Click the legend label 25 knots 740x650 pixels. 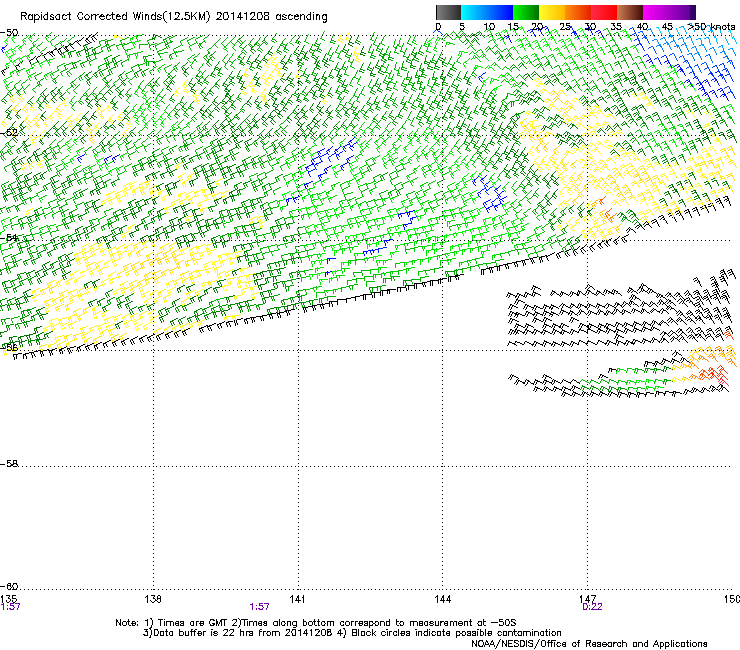565,27
